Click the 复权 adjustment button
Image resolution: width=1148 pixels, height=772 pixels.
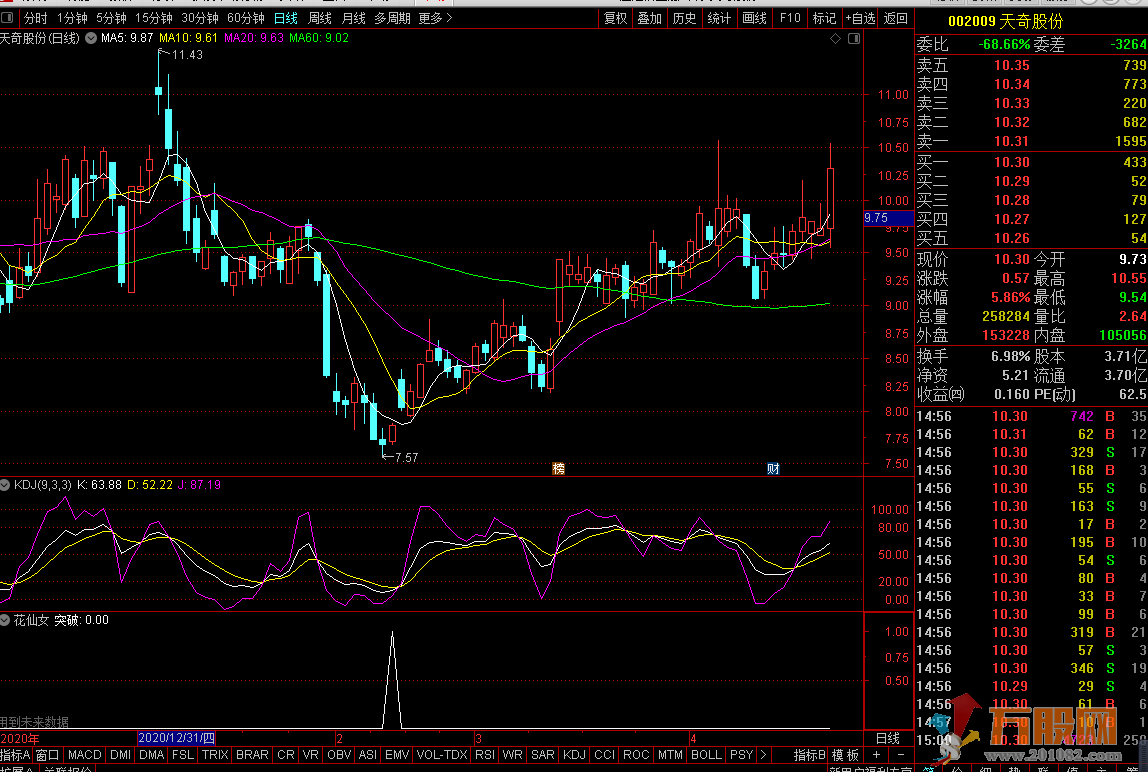[616, 18]
